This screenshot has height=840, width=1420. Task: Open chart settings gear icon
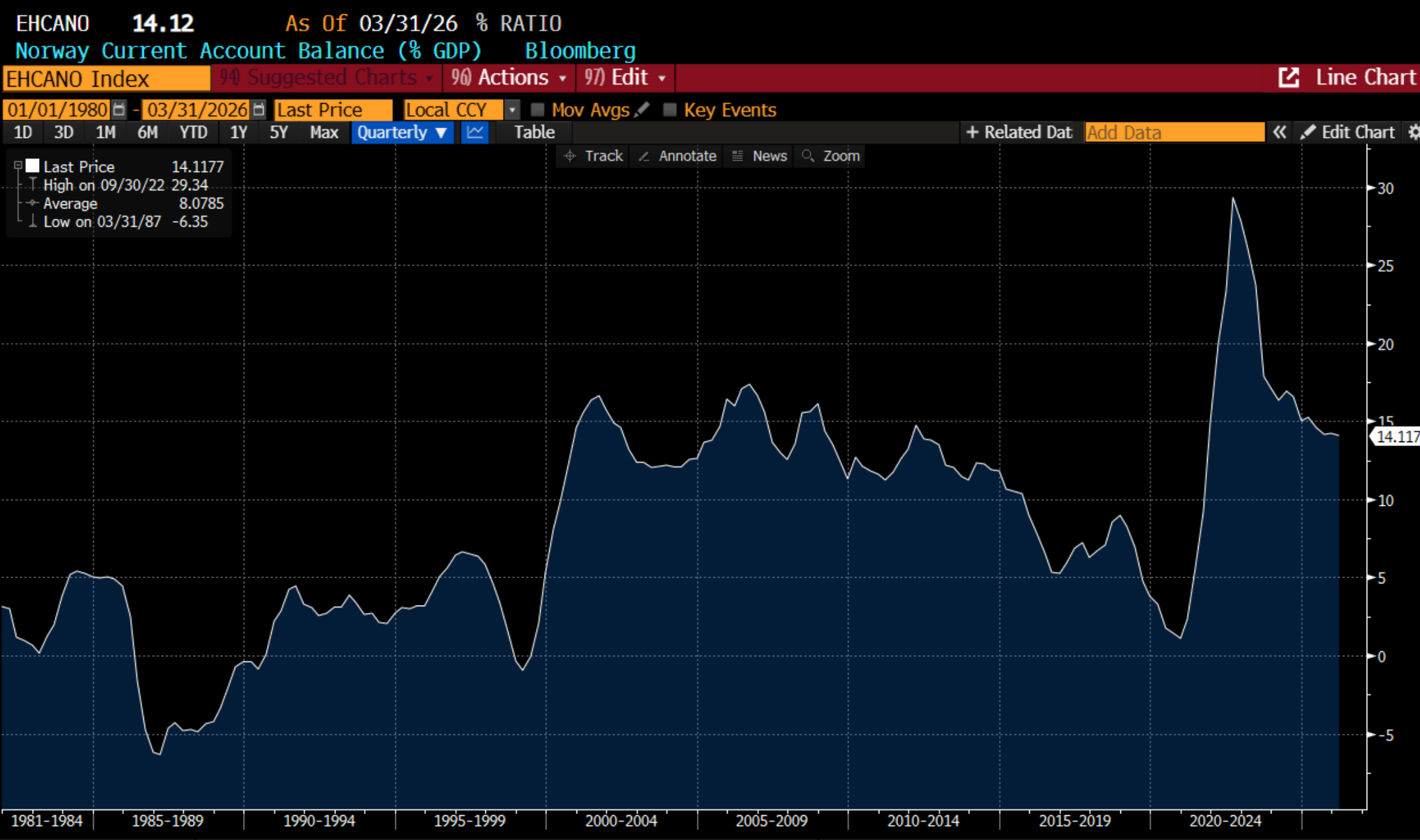[1413, 132]
